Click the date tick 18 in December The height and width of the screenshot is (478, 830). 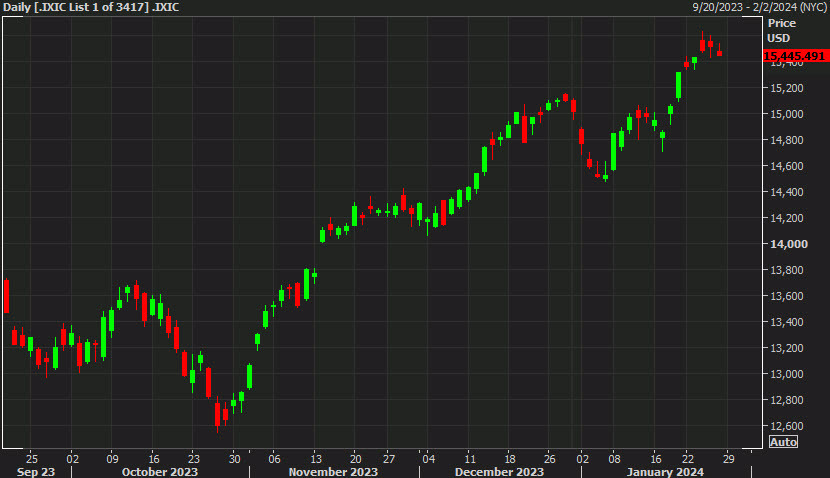[510, 459]
